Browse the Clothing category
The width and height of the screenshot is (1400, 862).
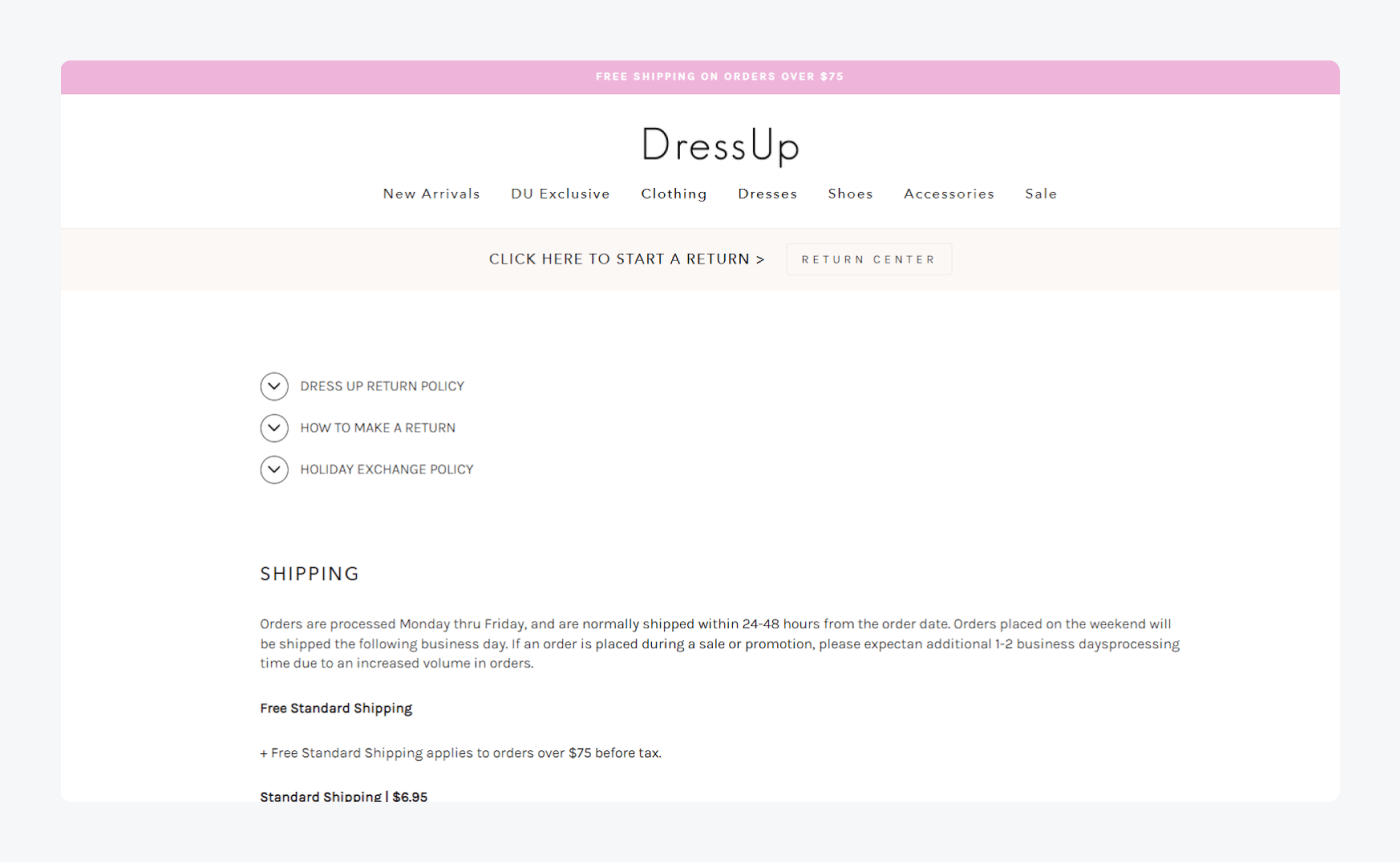point(673,193)
